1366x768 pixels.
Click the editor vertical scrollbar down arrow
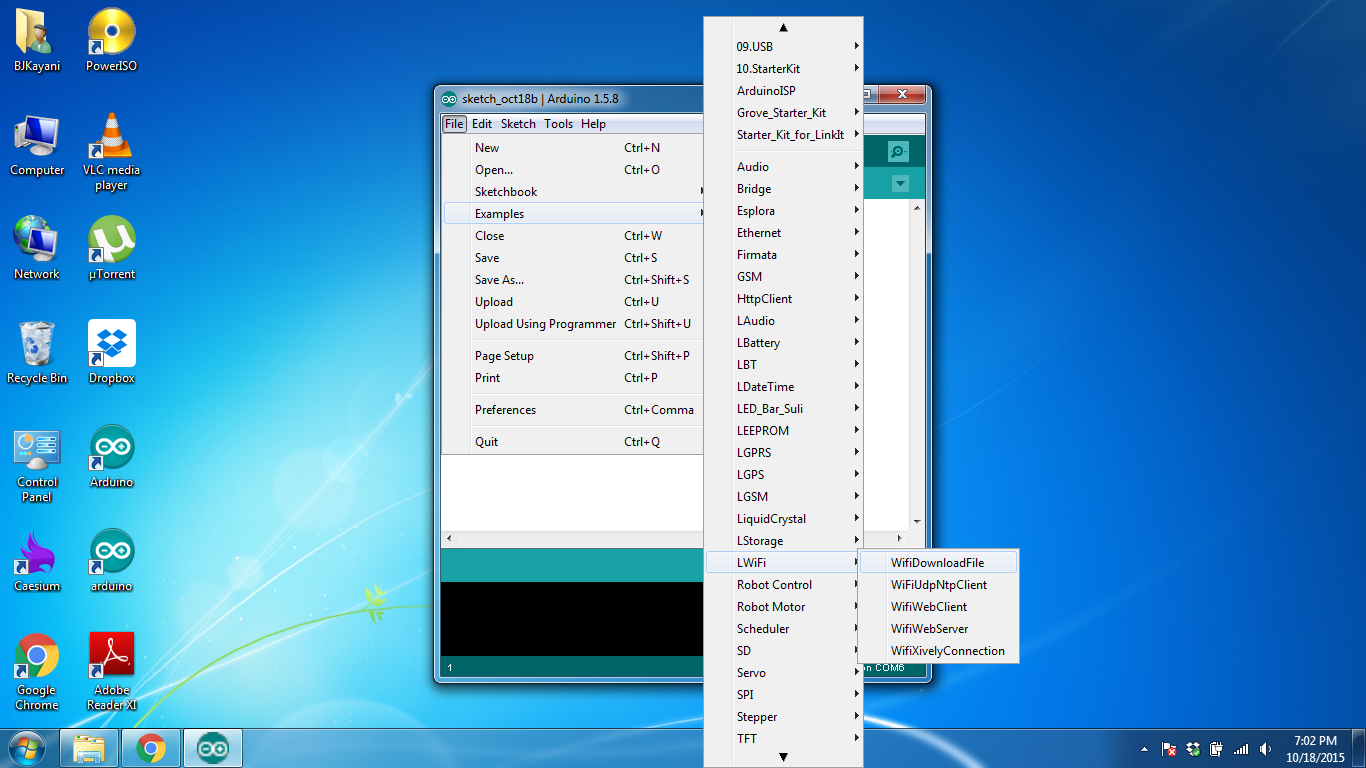[x=917, y=522]
